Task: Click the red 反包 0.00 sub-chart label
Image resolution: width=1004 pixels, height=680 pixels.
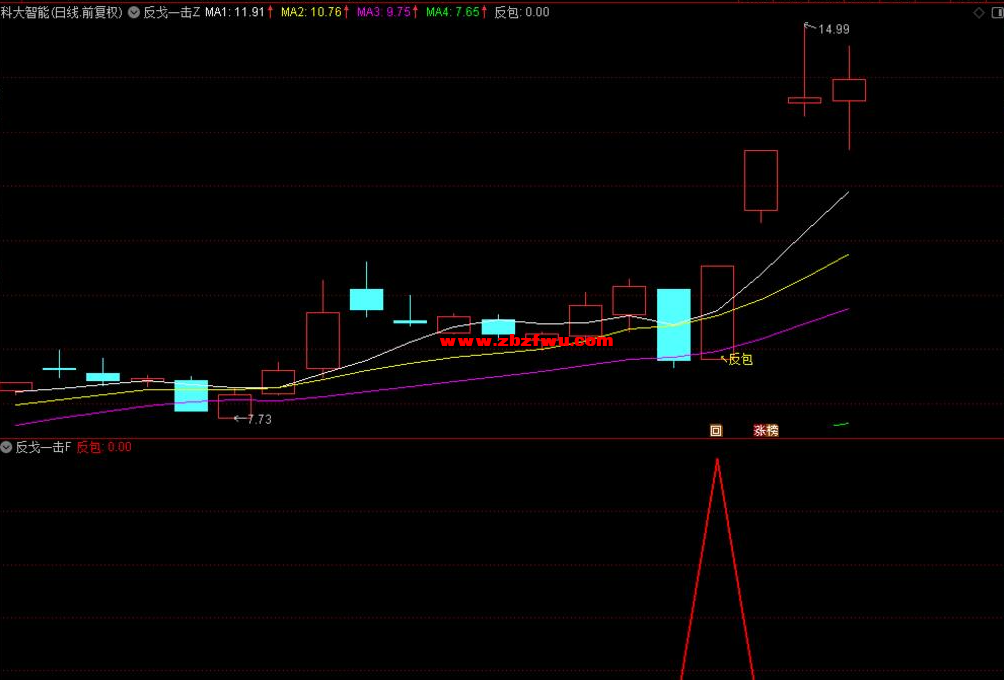Action: (104, 447)
